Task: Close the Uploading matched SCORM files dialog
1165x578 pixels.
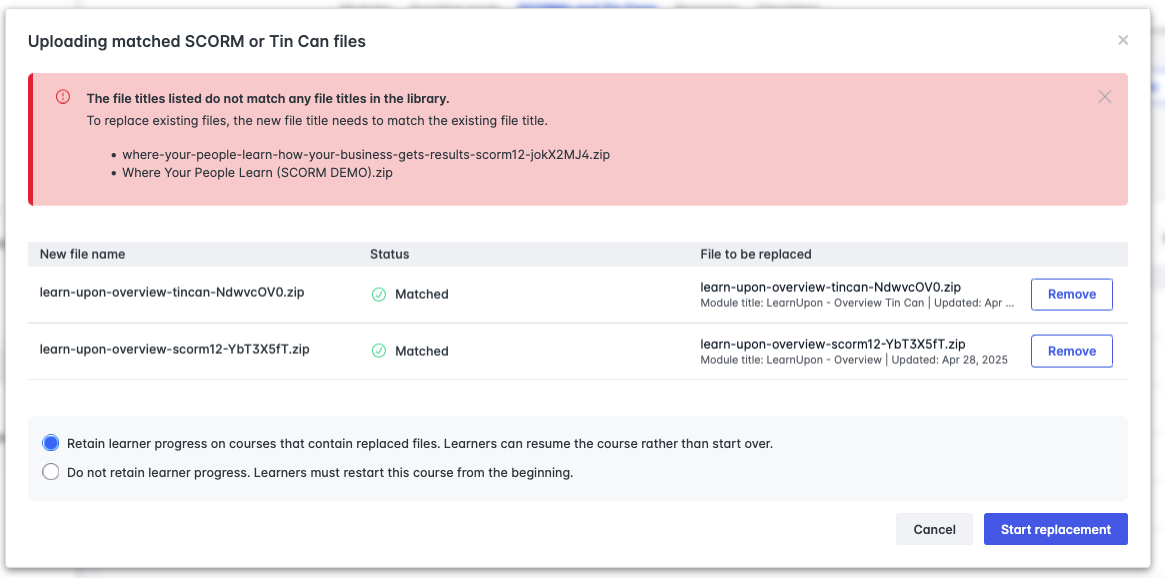Action: coord(1122,40)
